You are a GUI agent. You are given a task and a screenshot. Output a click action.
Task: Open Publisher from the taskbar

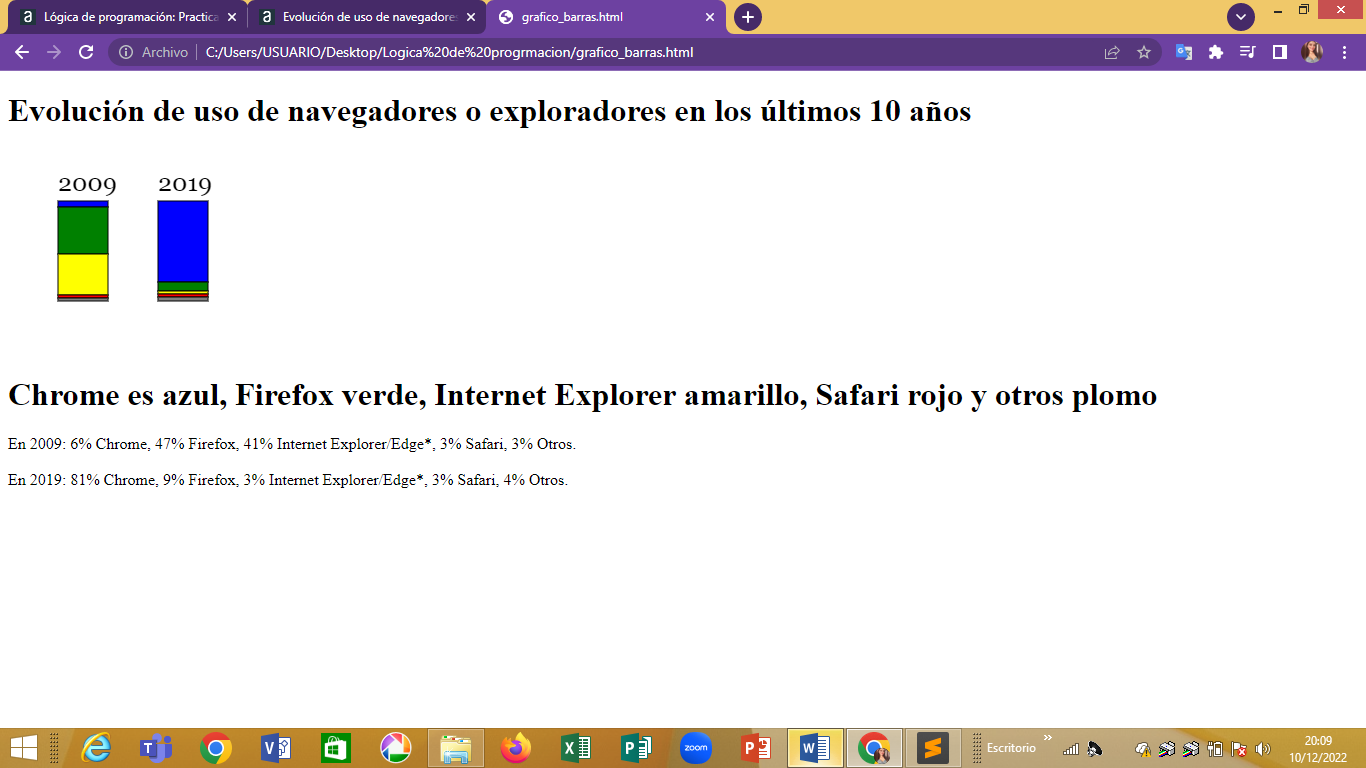[x=636, y=748]
